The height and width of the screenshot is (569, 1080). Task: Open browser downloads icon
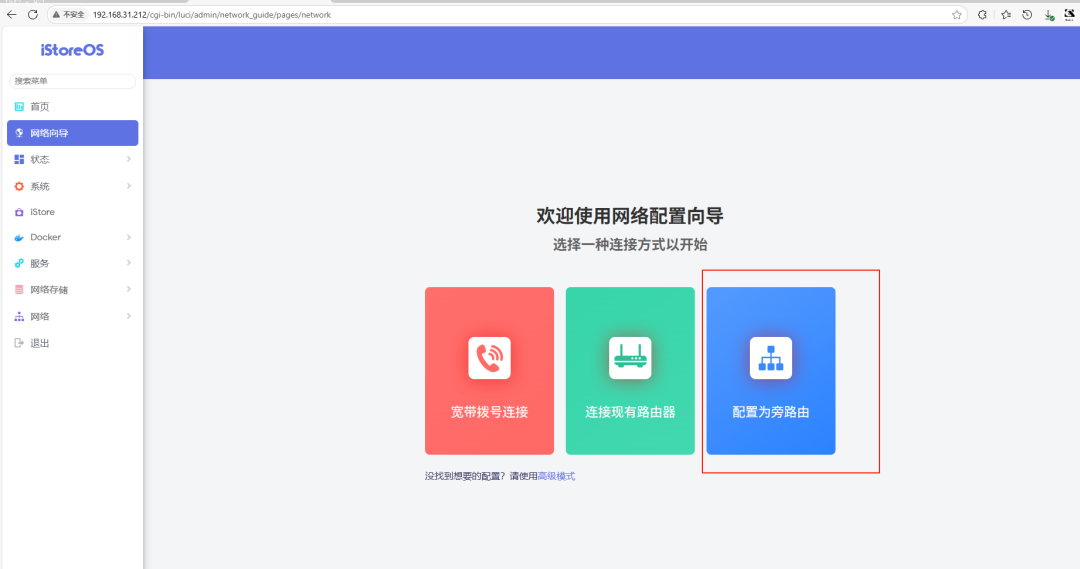tap(1049, 15)
